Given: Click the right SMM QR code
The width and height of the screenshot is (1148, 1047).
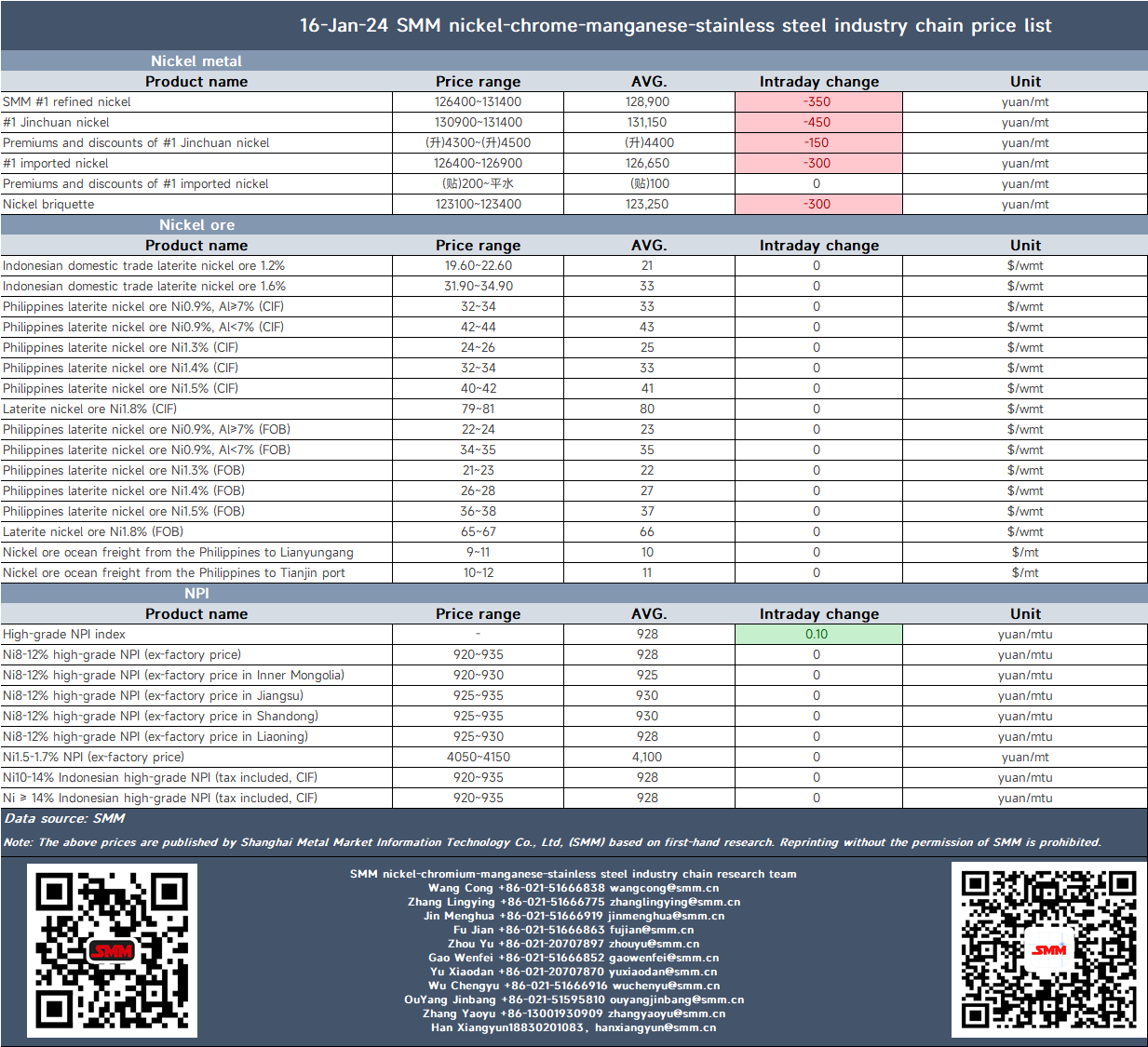Looking at the screenshot, I should 1048,949.
